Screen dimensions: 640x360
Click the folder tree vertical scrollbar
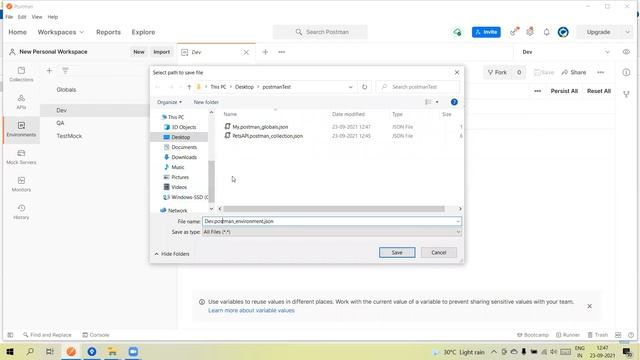point(211,181)
